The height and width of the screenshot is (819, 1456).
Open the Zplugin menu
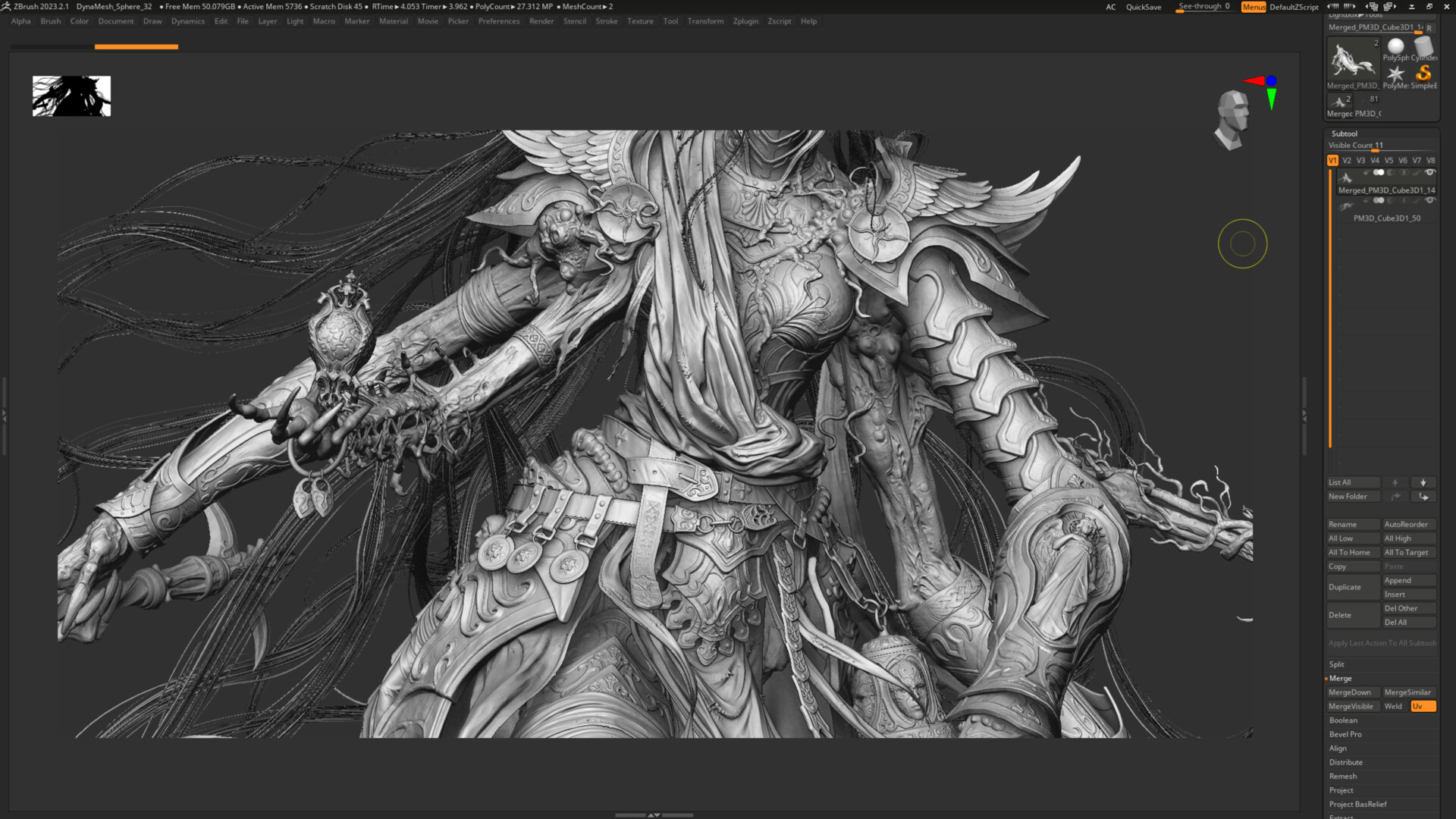[x=745, y=21]
